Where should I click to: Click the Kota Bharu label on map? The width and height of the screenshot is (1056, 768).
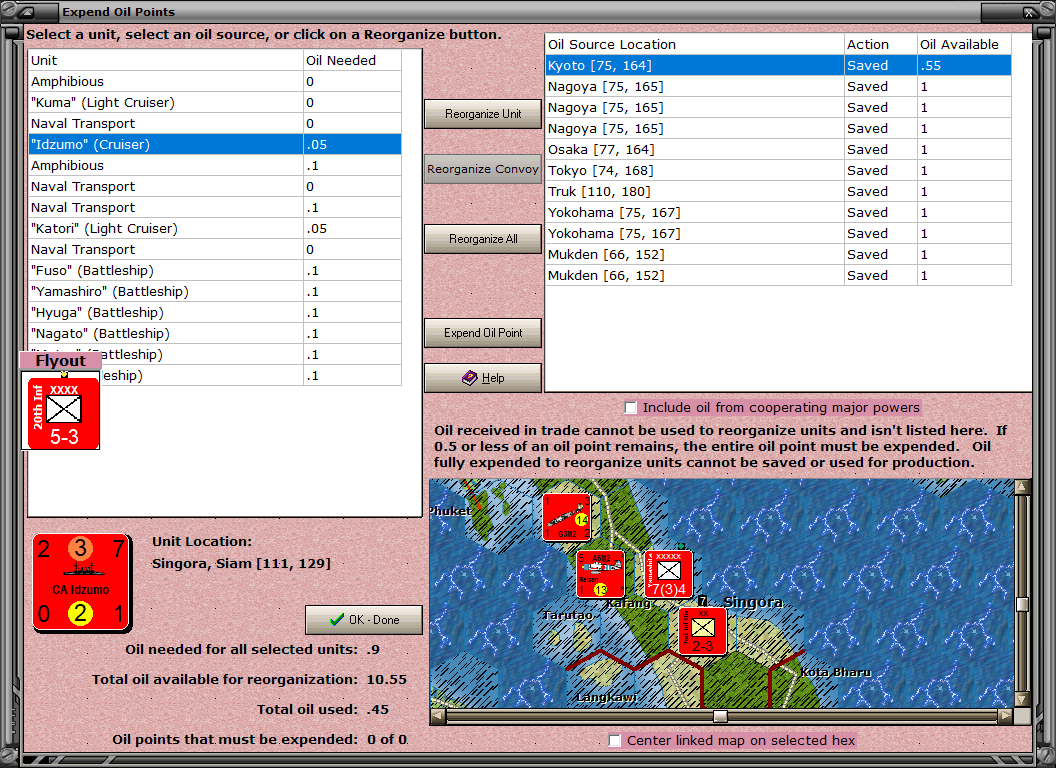[836, 672]
